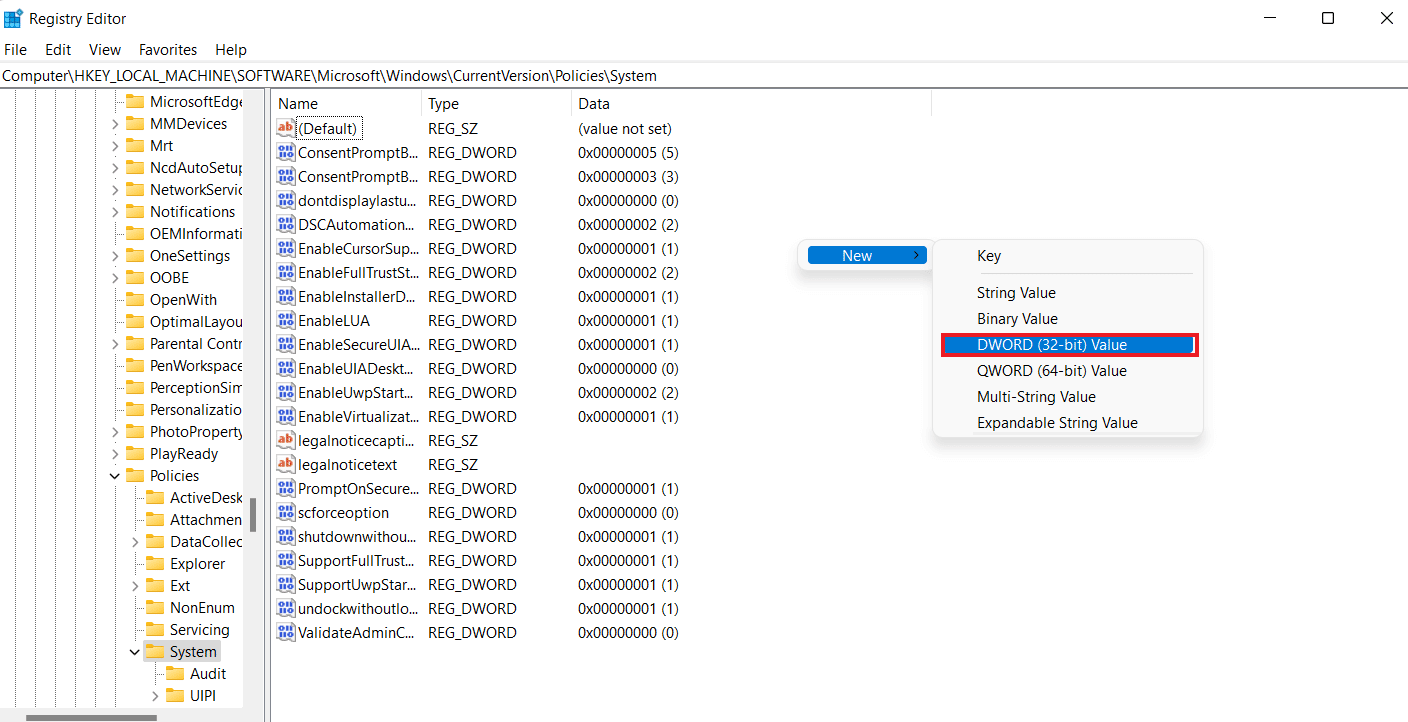The image size is (1408, 722).
Task: Click the (Default) string value icon
Action: click(x=286, y=129)
